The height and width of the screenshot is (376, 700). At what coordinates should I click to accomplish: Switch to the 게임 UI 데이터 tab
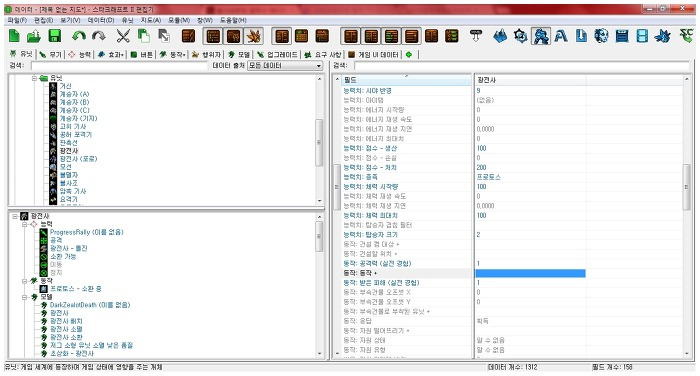374,54
